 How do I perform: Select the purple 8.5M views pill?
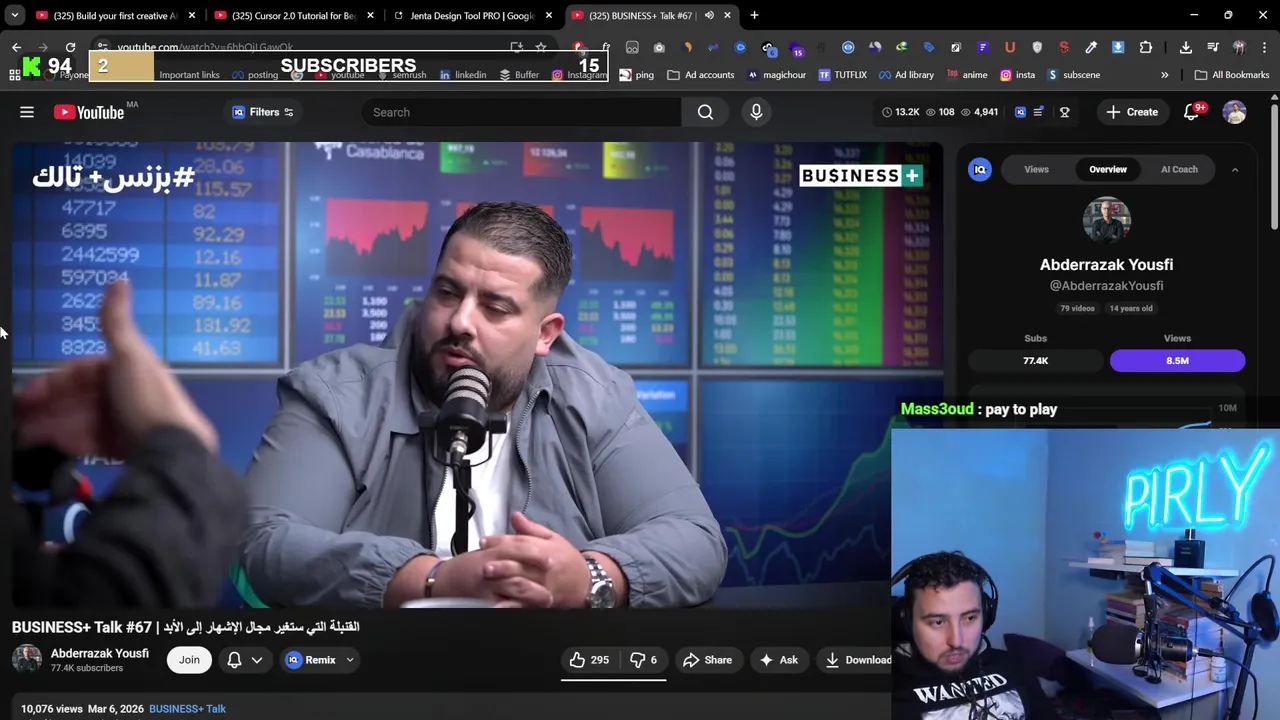point(1177,361)
